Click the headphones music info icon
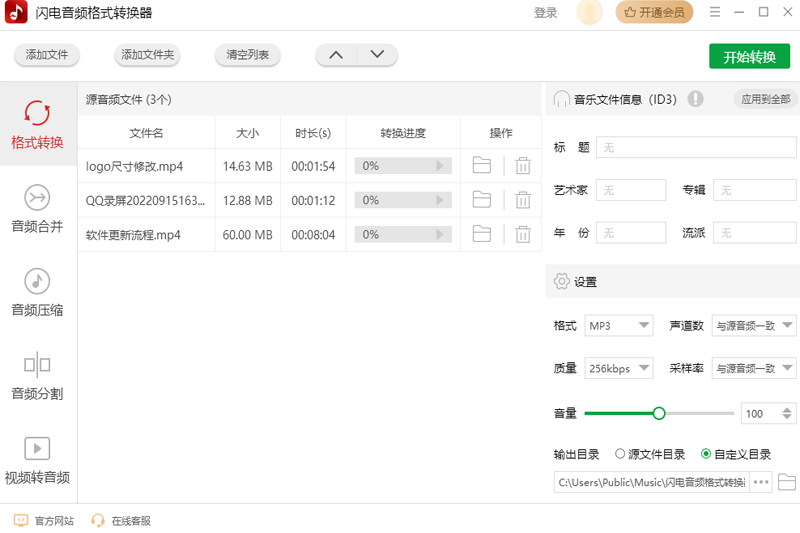 click(561, 99)
